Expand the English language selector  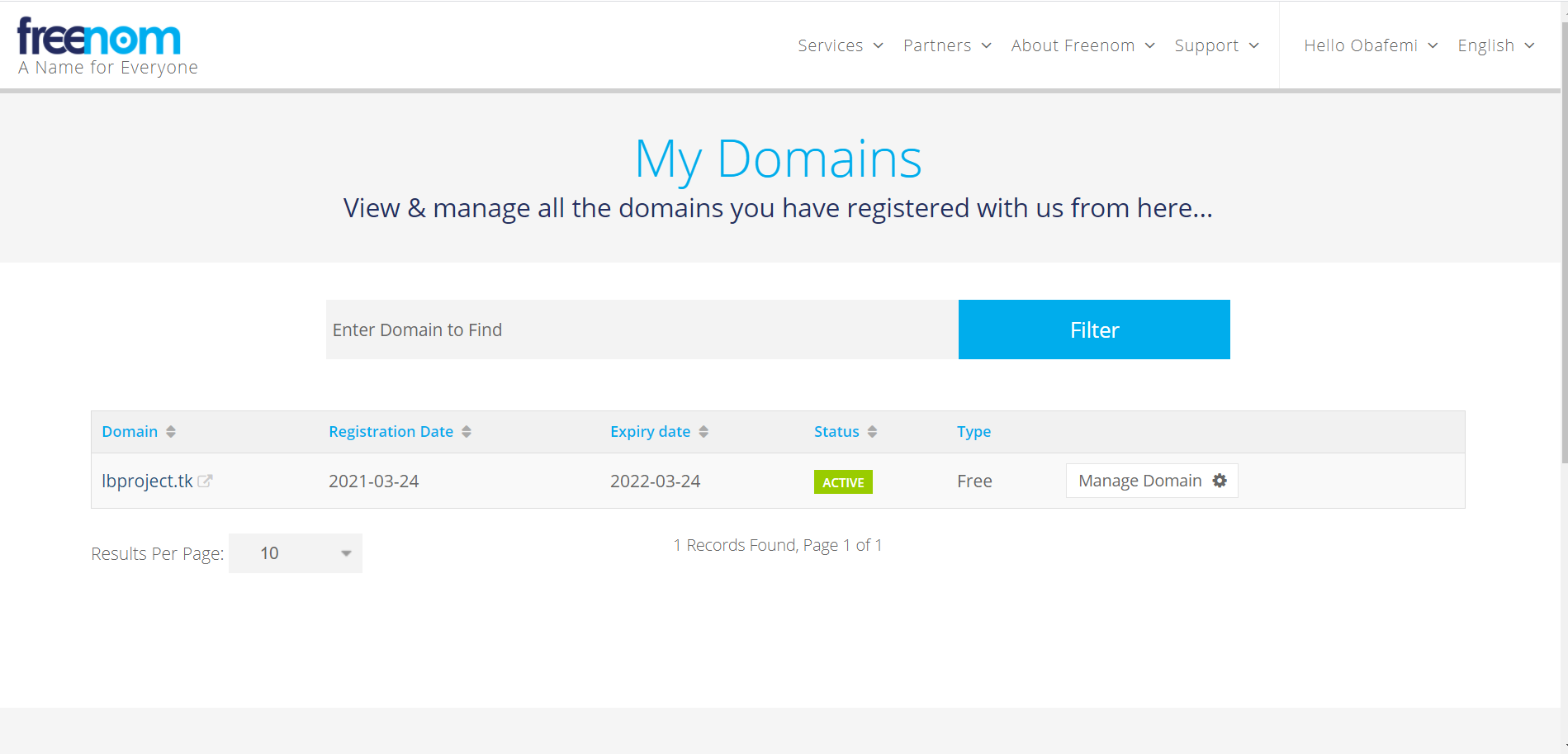[1495, 45]
